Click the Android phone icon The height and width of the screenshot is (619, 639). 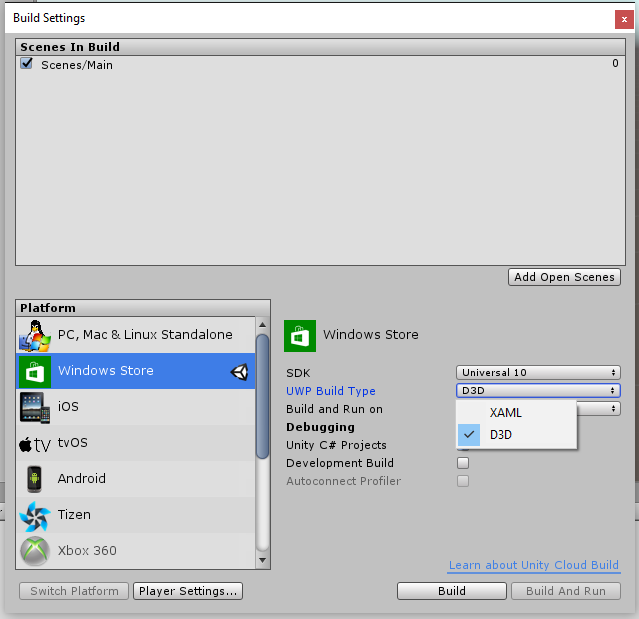[35, 479]
